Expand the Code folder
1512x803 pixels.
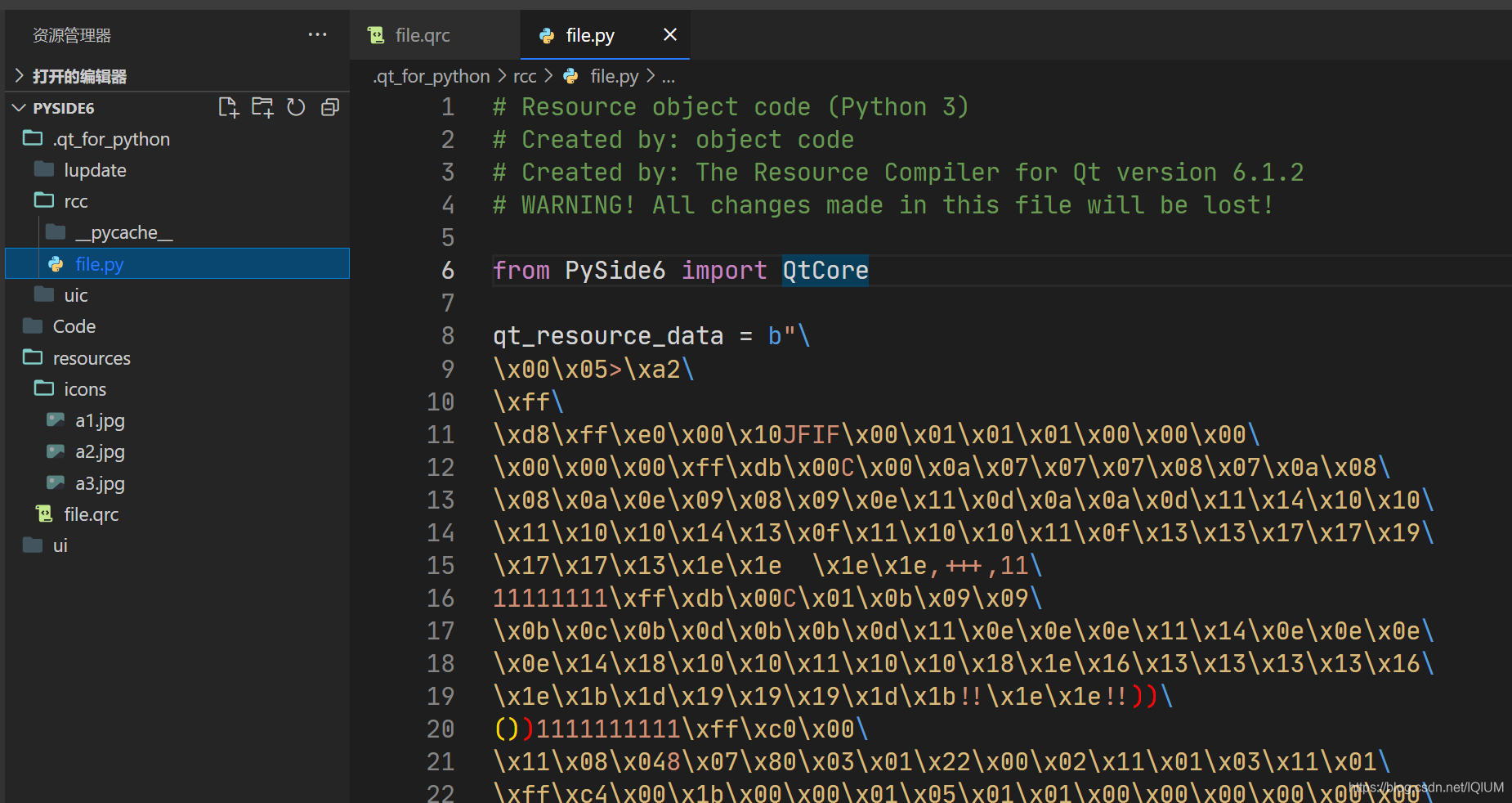[177, 326]
